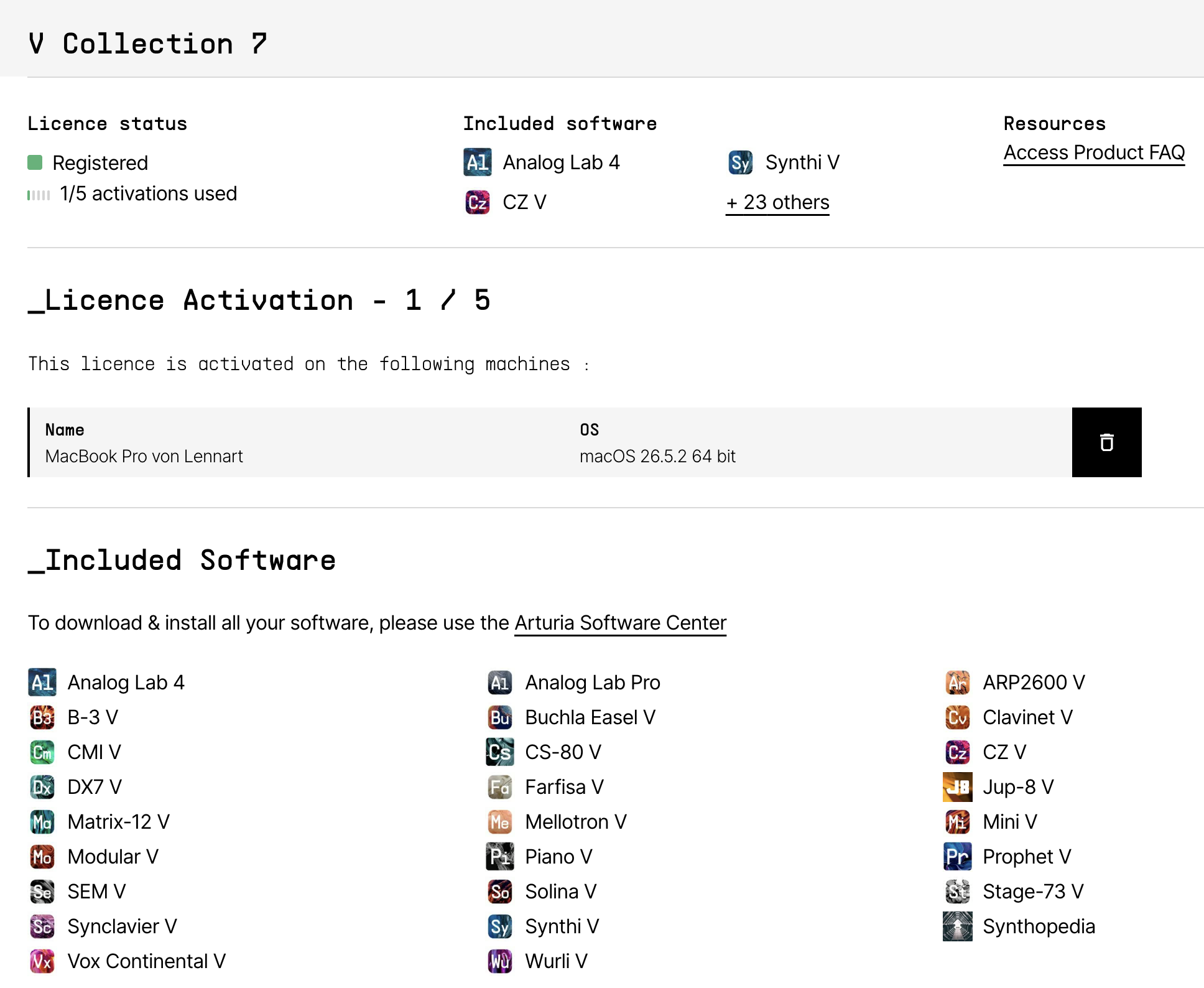This screenshot has height=988, width=1204.
Task: Click the green Registered status indicator
Action: (x=35, y=163)
